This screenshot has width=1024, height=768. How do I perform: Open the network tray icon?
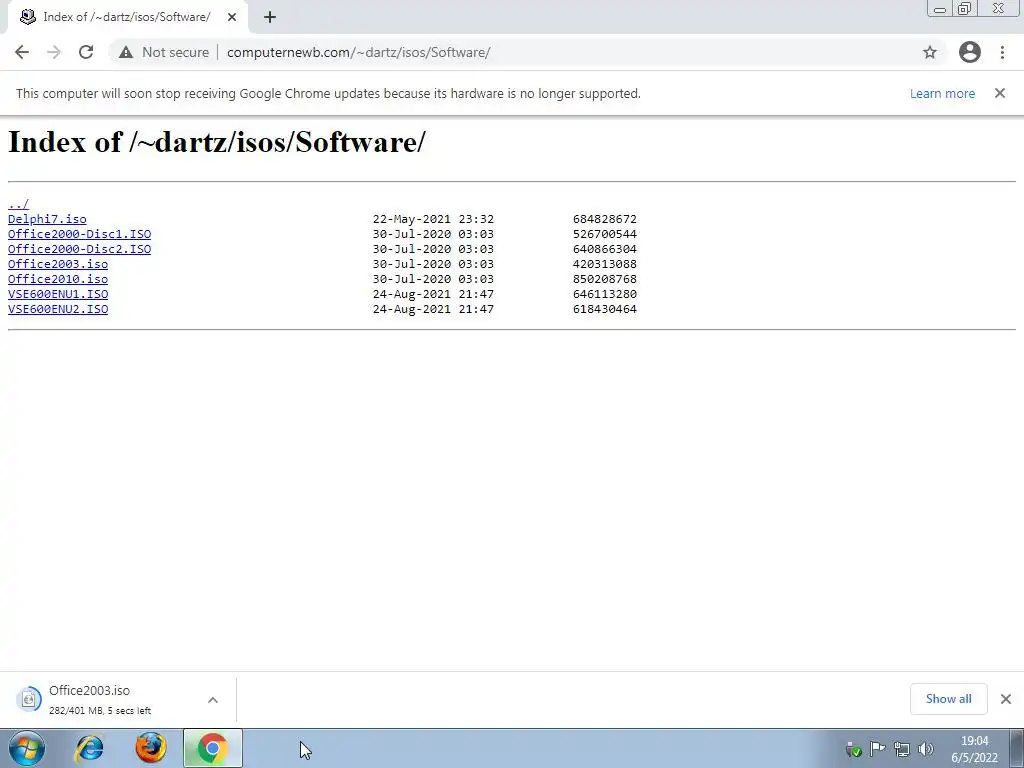pyautogui.click(x=902, y=749)
